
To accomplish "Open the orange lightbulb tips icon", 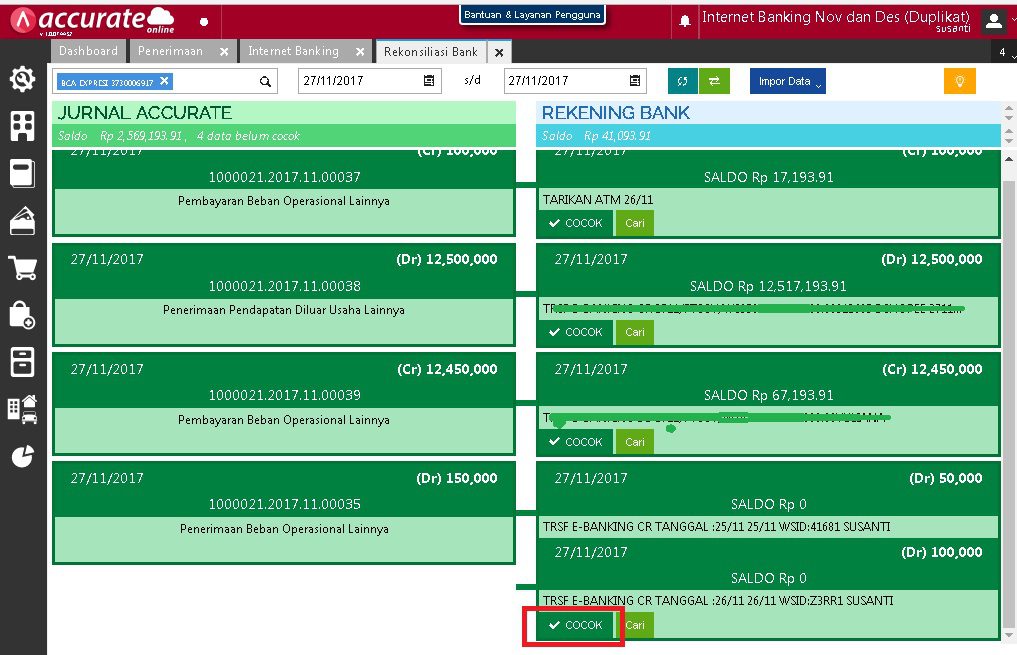I will click(x=959, y=80).
